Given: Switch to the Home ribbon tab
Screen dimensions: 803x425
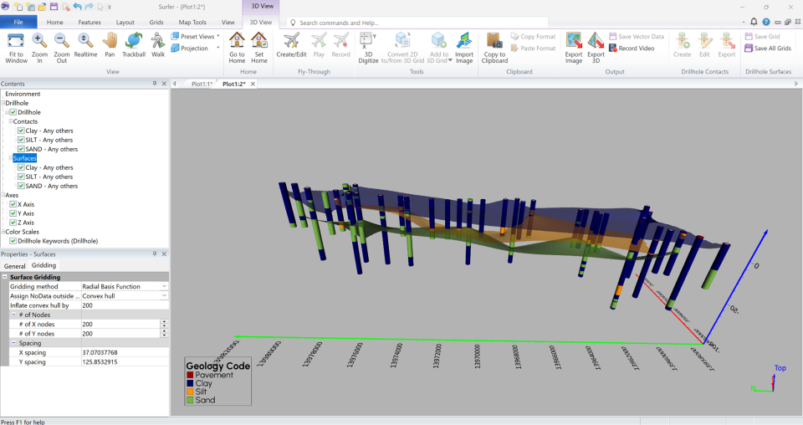Looking at the screenshot, I should (55, 22).
